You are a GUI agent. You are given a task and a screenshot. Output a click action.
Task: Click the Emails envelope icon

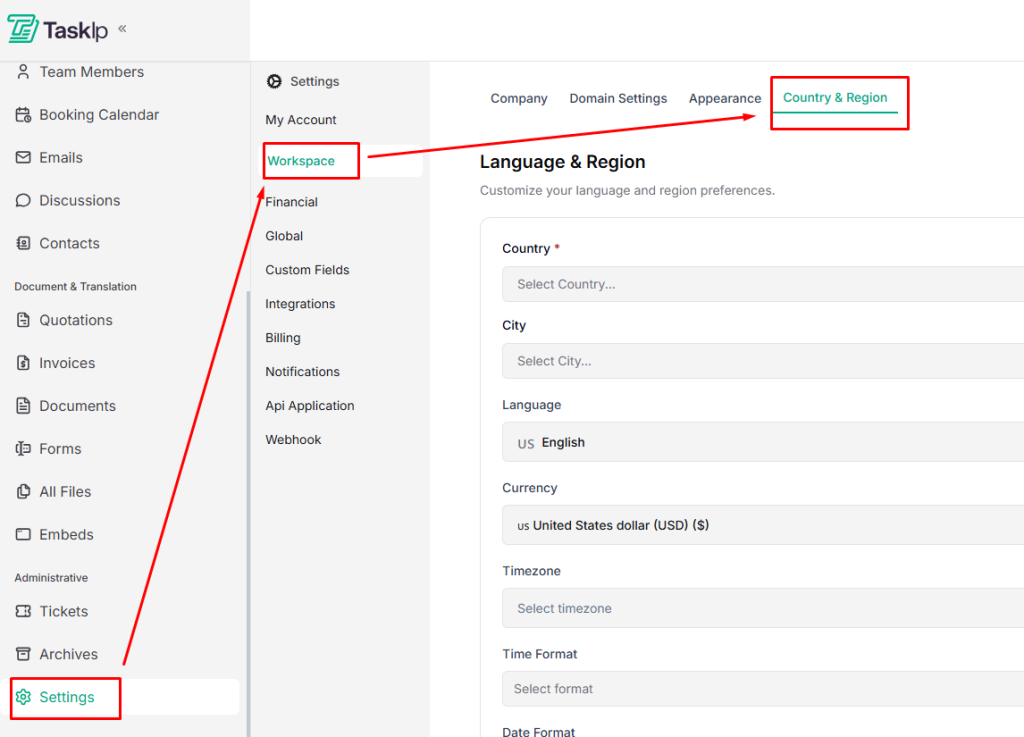(x=23, y=158)
